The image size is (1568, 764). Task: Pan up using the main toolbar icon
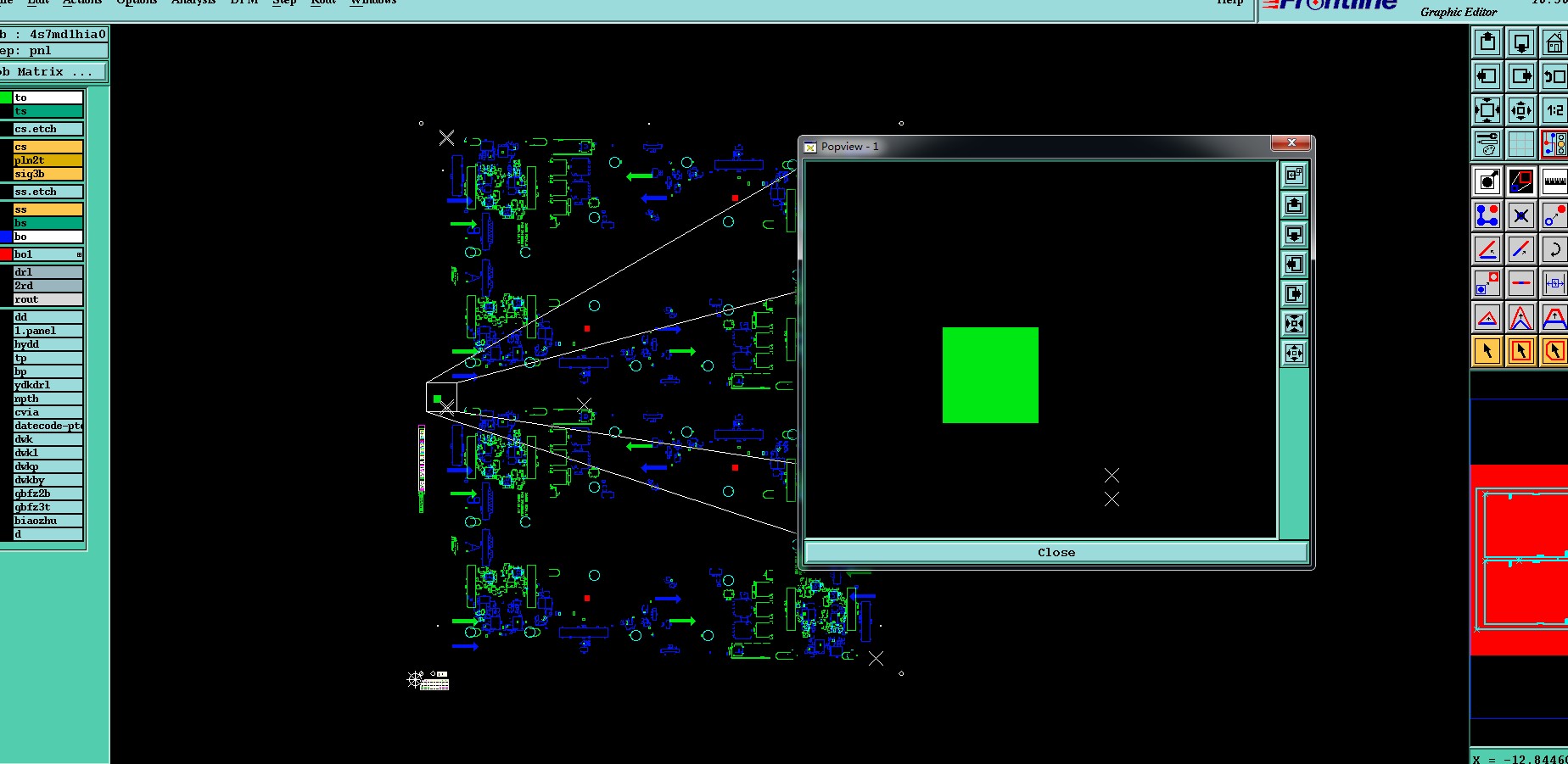(x=1487, y=42)
